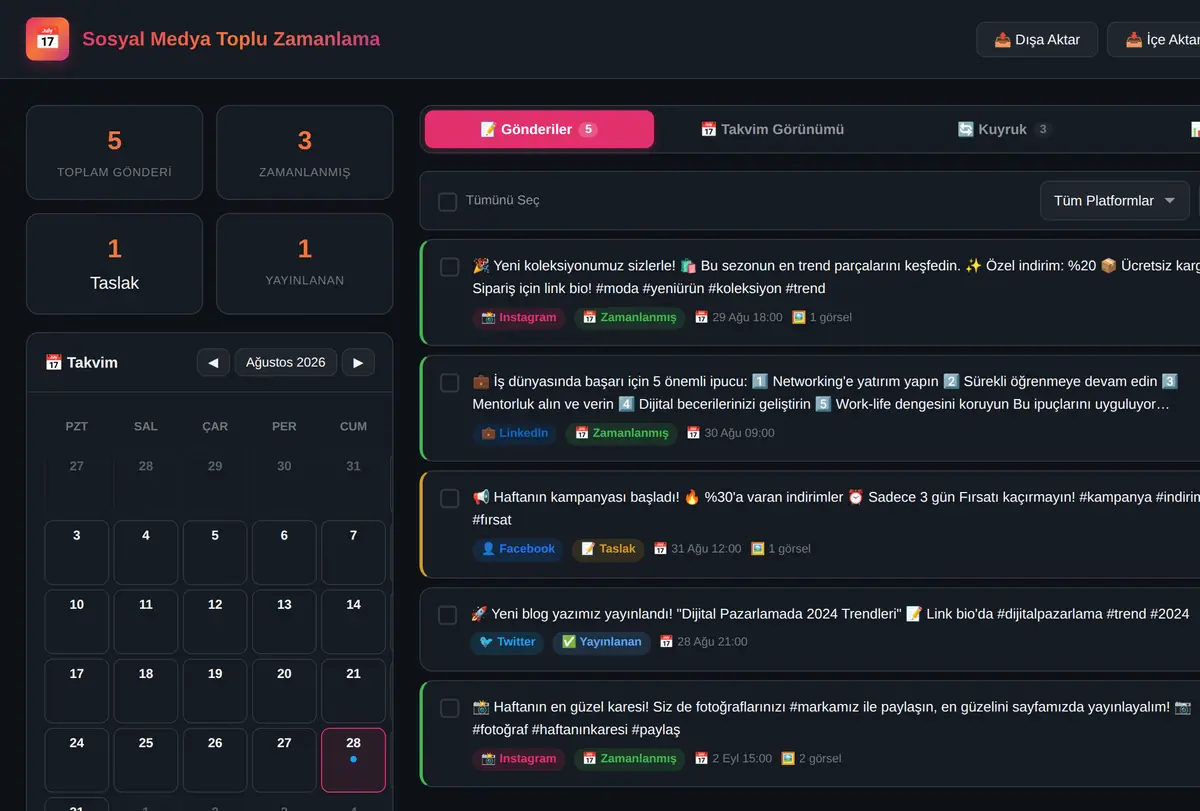Select the Yeni blog yazımız post checkbox

pos(448,615)
